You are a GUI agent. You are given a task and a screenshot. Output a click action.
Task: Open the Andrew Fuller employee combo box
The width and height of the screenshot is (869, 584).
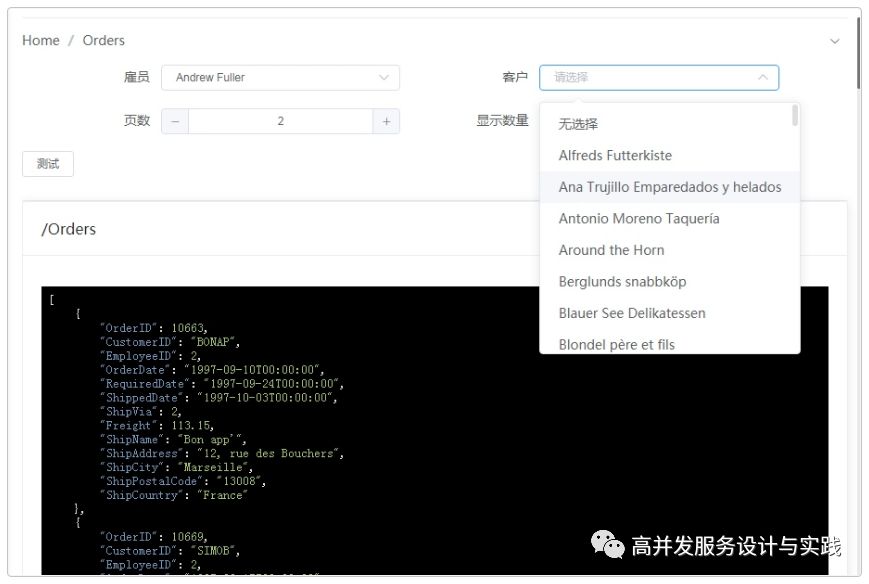click(280, 77)
